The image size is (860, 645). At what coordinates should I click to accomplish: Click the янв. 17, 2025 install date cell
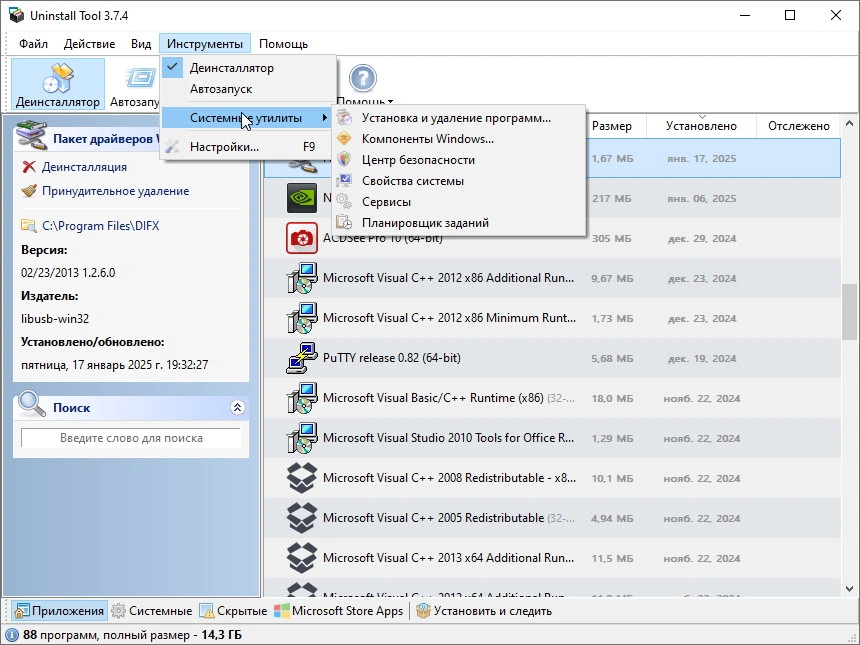coord(701,159)
